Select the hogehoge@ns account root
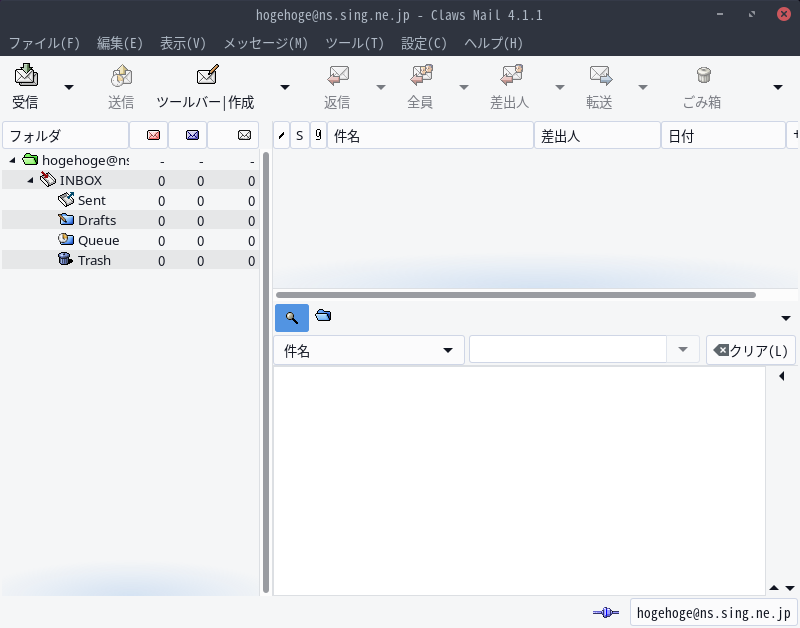The width and height of the screenshot is (800, 628). point(130,160)
